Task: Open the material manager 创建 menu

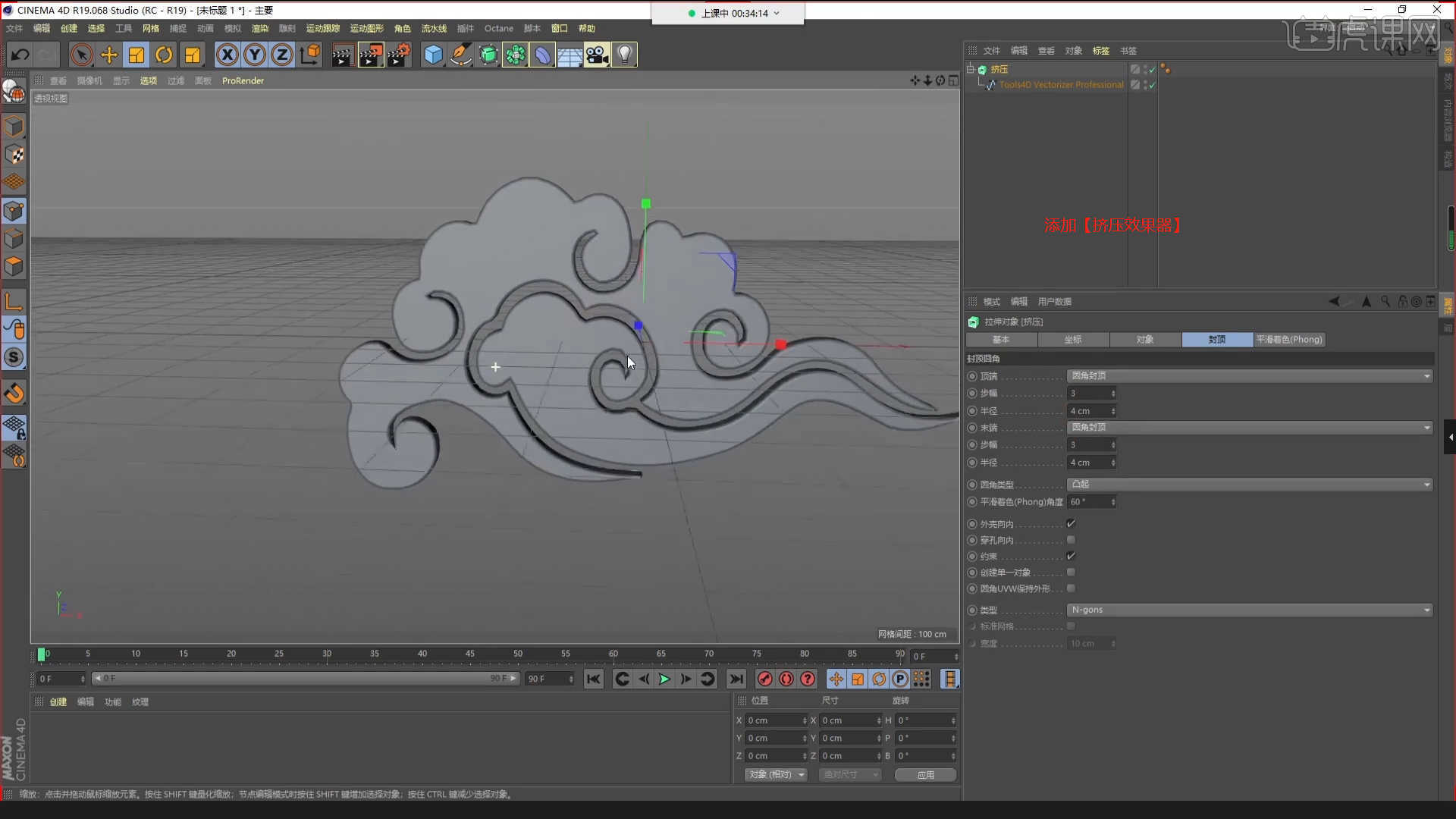Action: point(58,702)
